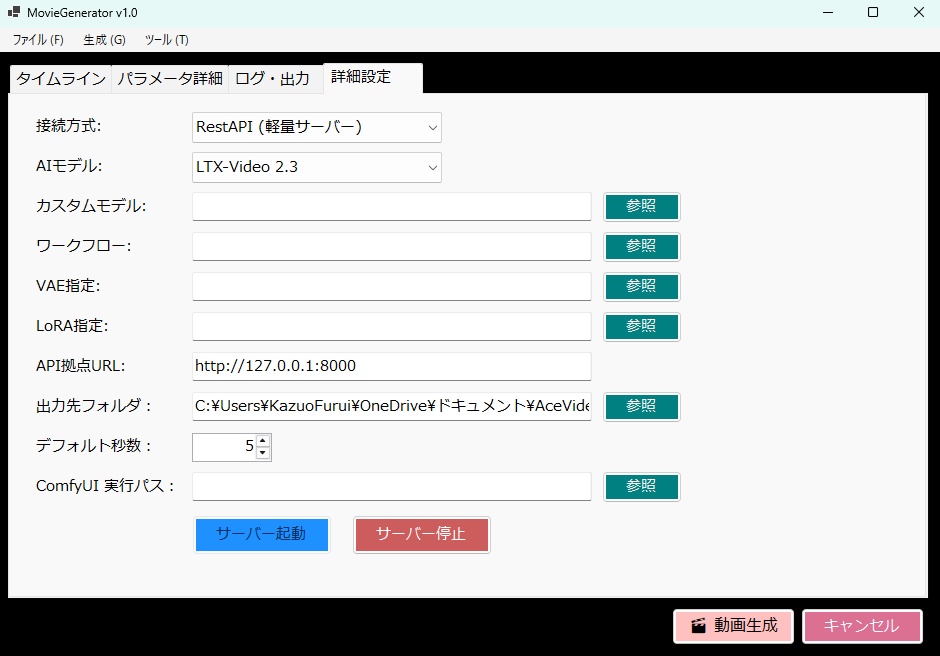Select the 詳細設定 tab
The width and height of the screenshot is (940, 656).
click(373, 77)
